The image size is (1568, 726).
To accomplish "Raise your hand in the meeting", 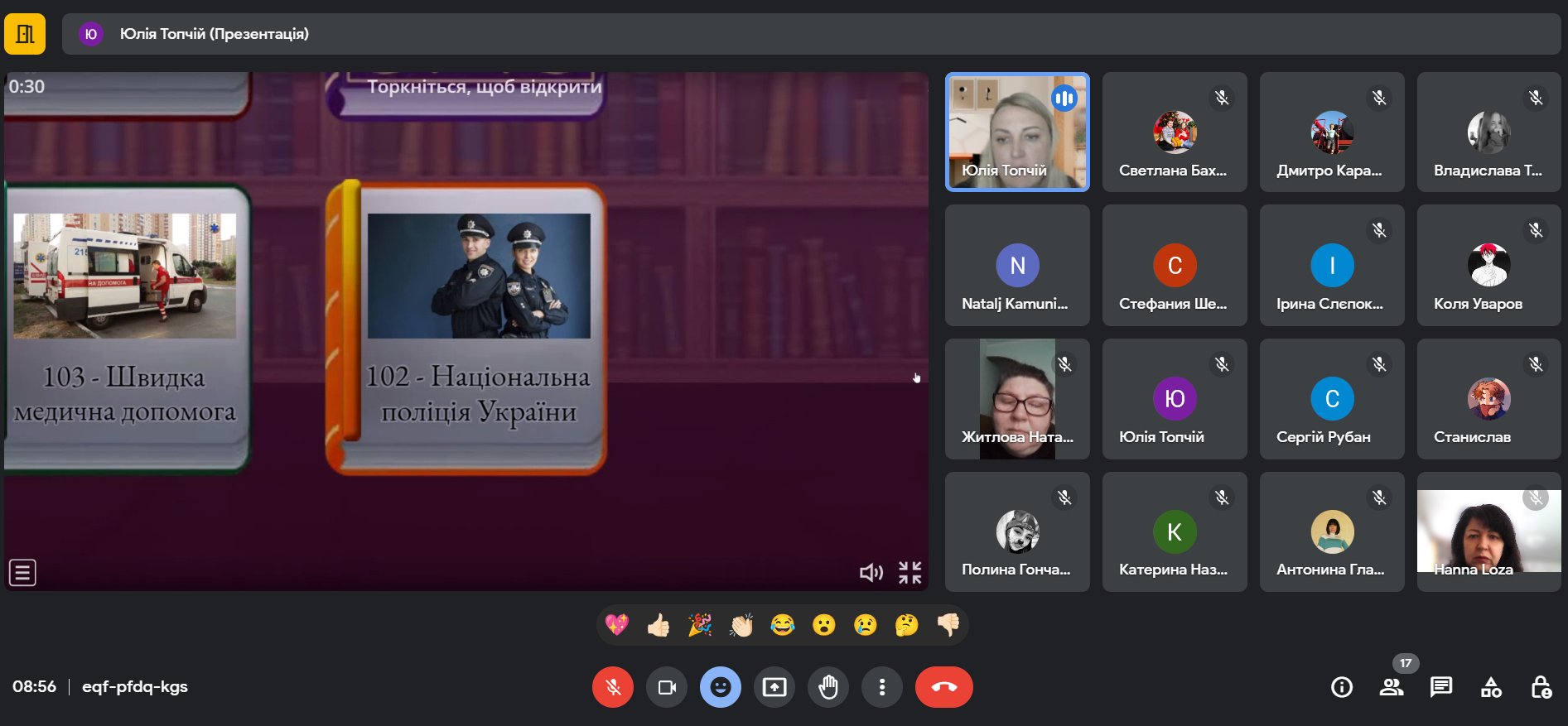I will (828, 687).
